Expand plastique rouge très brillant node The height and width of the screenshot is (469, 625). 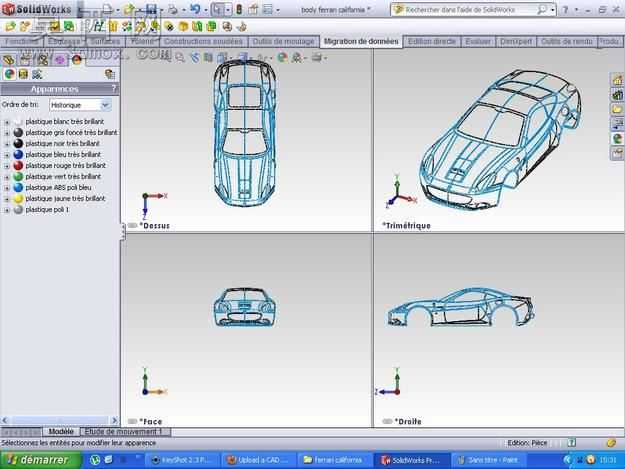pos(6,166)
